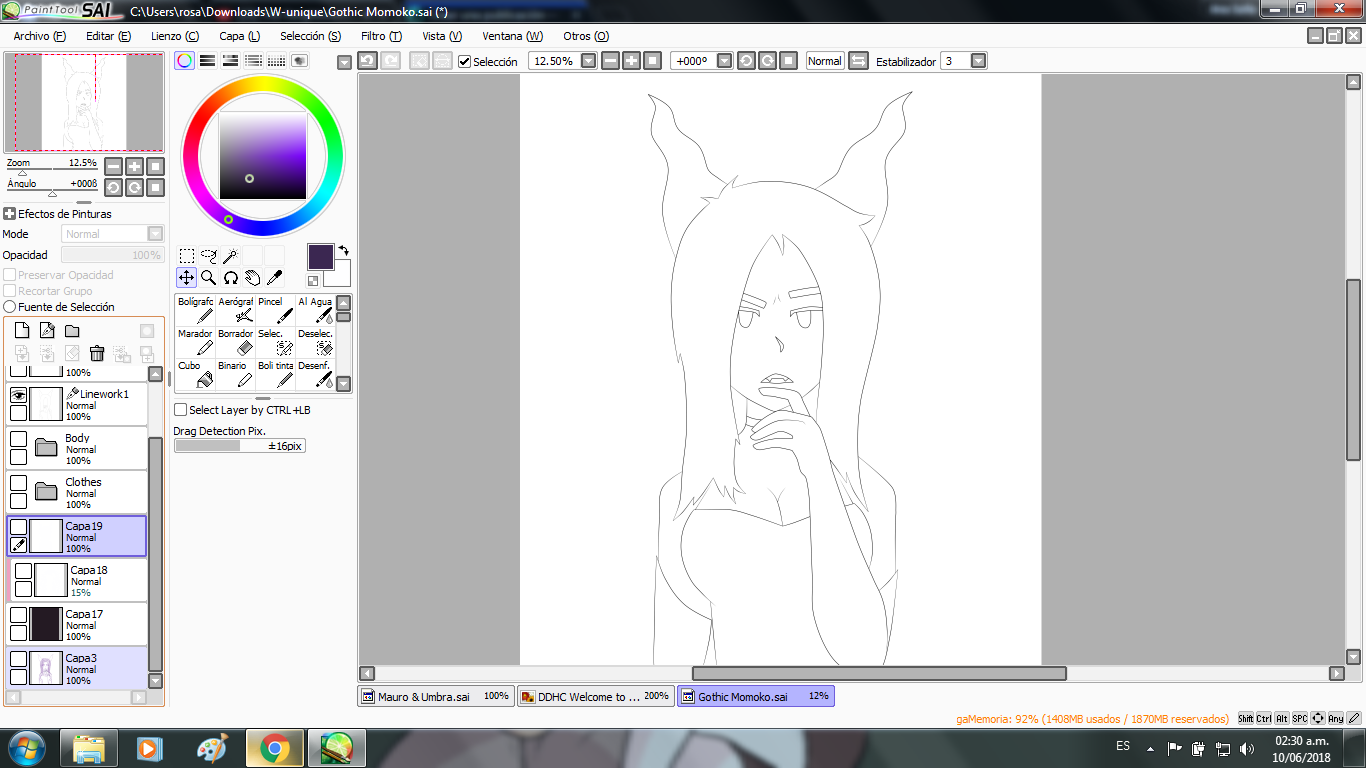Select the lasso selection tool
Screen dimensions: 1366x768
tap(208, 256)
